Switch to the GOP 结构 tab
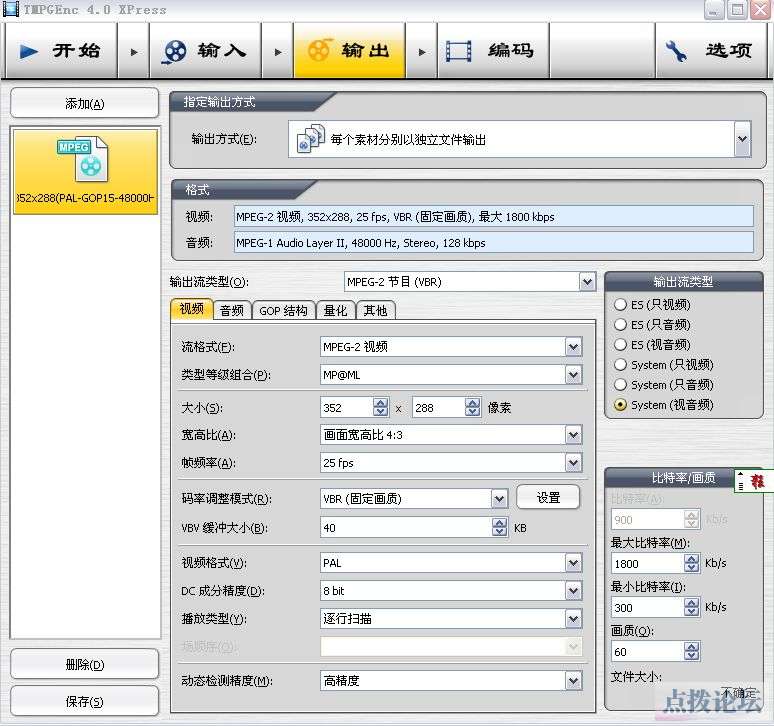 click(283, 310)
